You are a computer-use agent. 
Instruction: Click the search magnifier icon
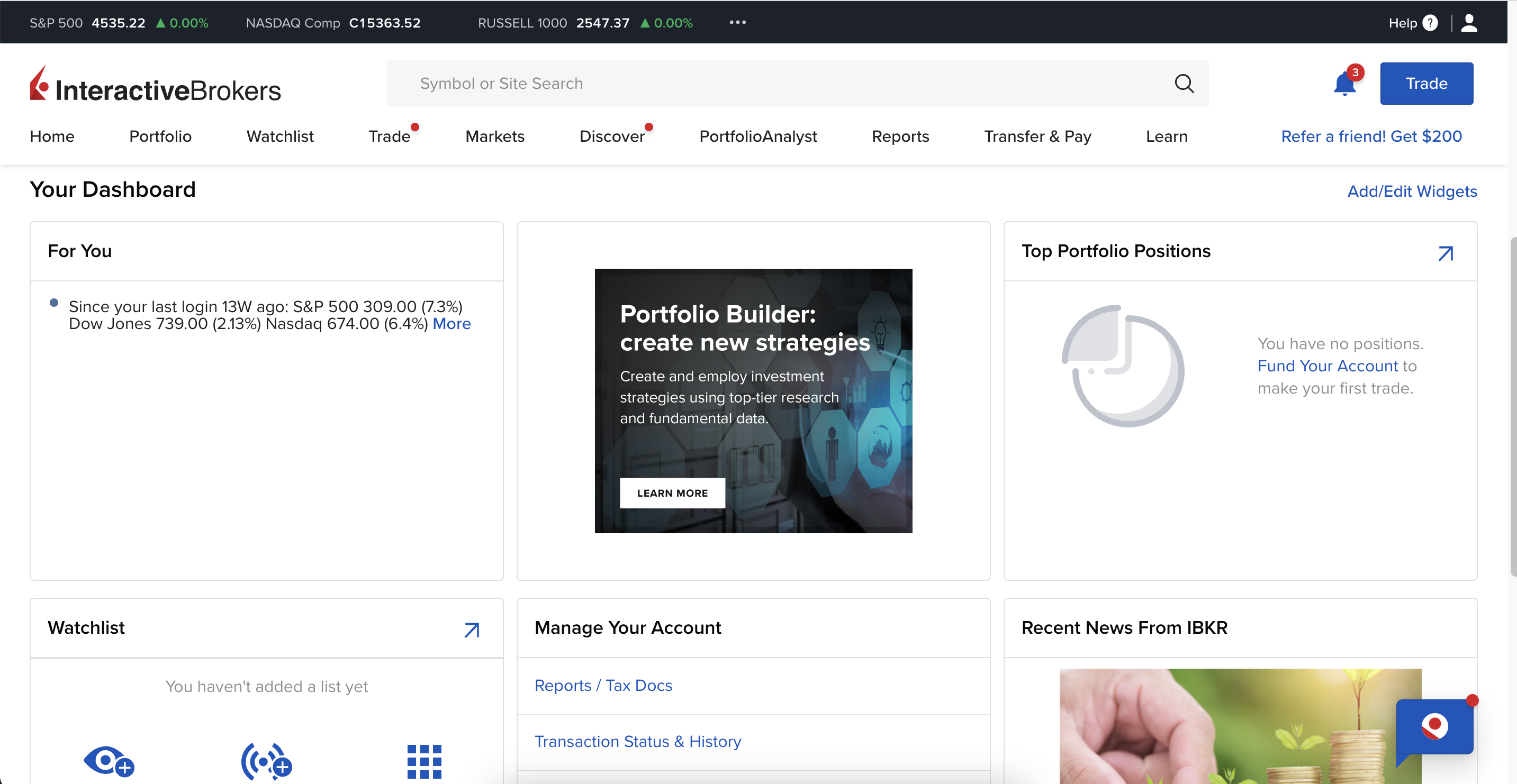(1184, 84)
